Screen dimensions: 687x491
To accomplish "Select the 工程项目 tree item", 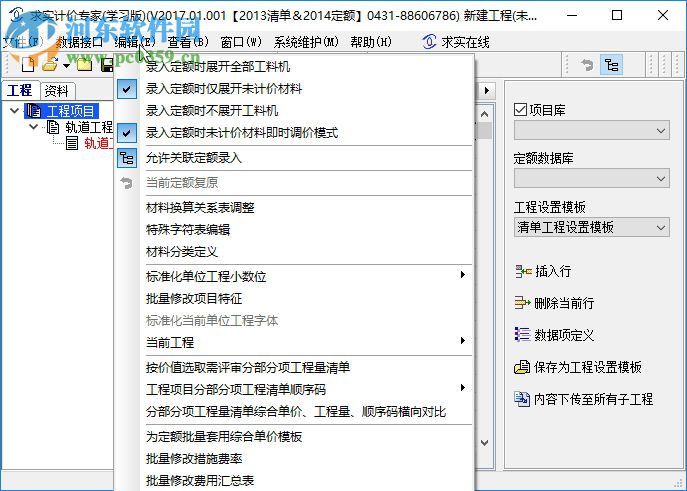I will 71,111.
